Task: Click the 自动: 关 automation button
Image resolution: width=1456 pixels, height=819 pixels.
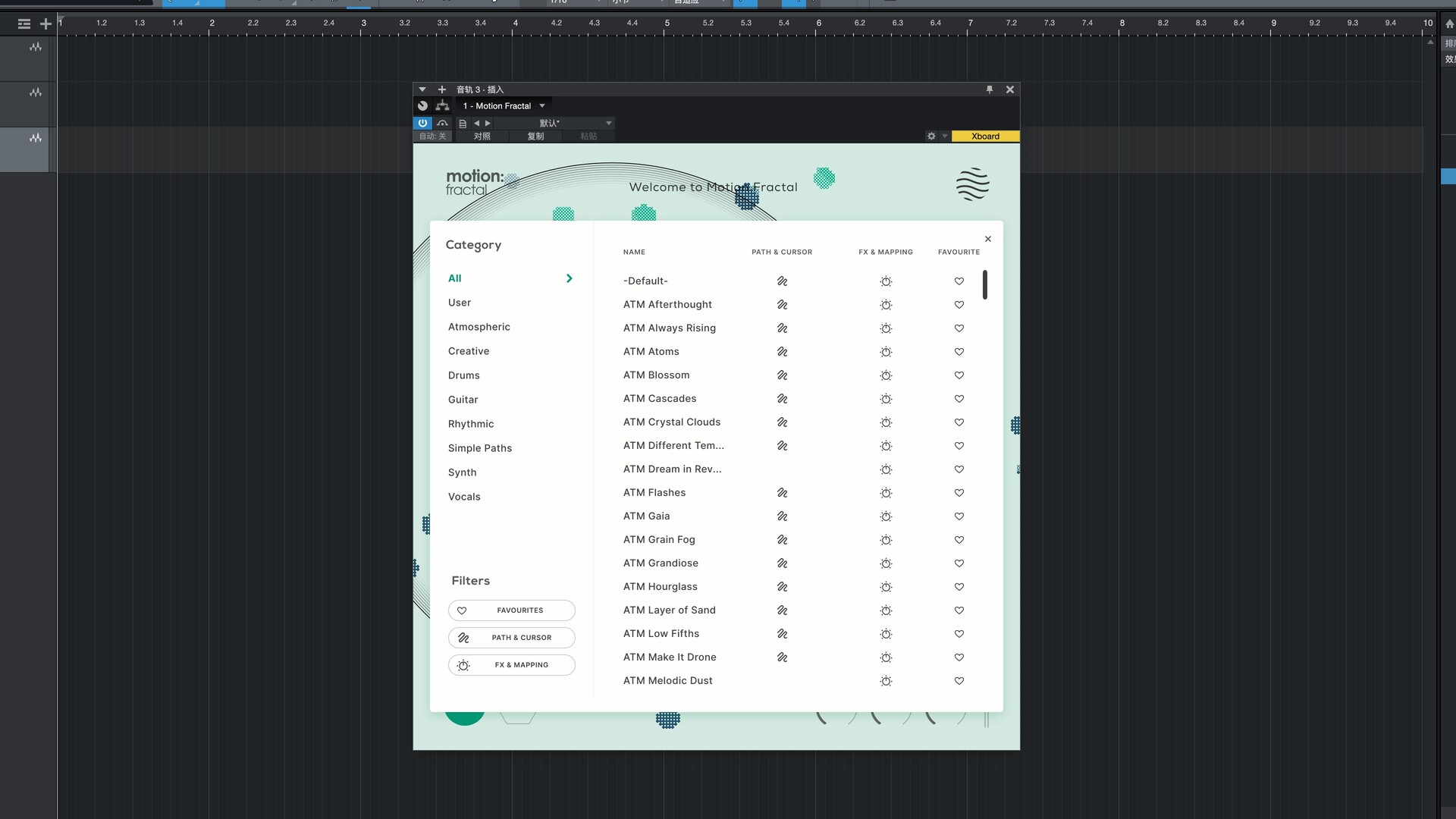Action: click(x=433, y=136)
